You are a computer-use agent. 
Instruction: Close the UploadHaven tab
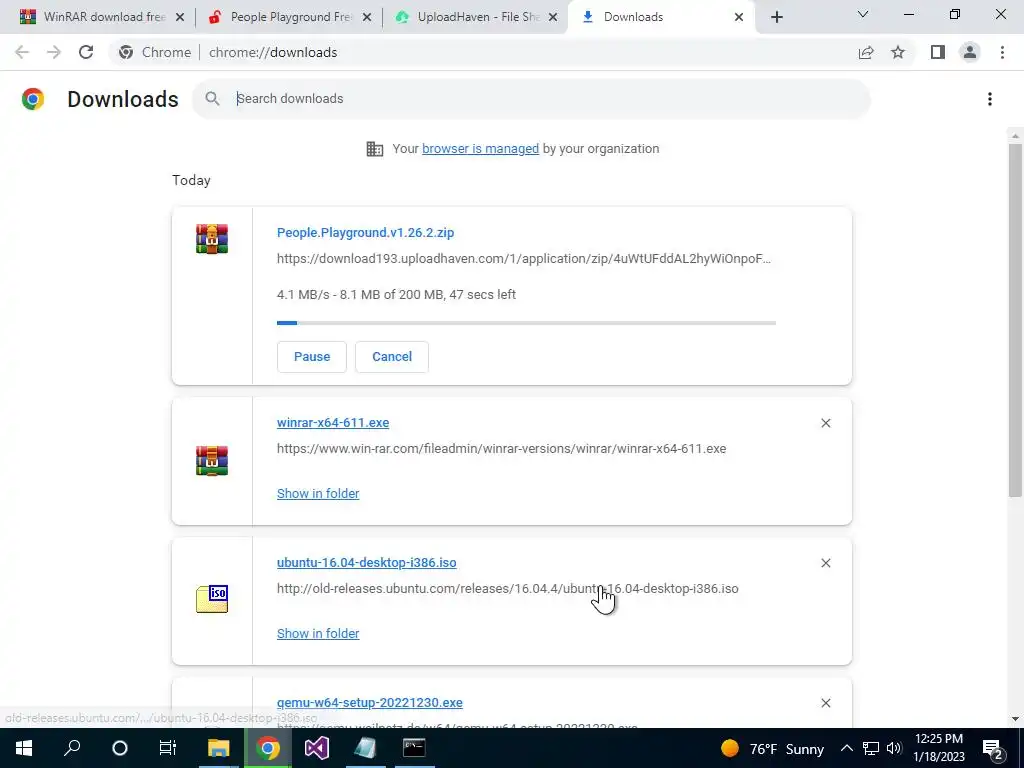553,17
